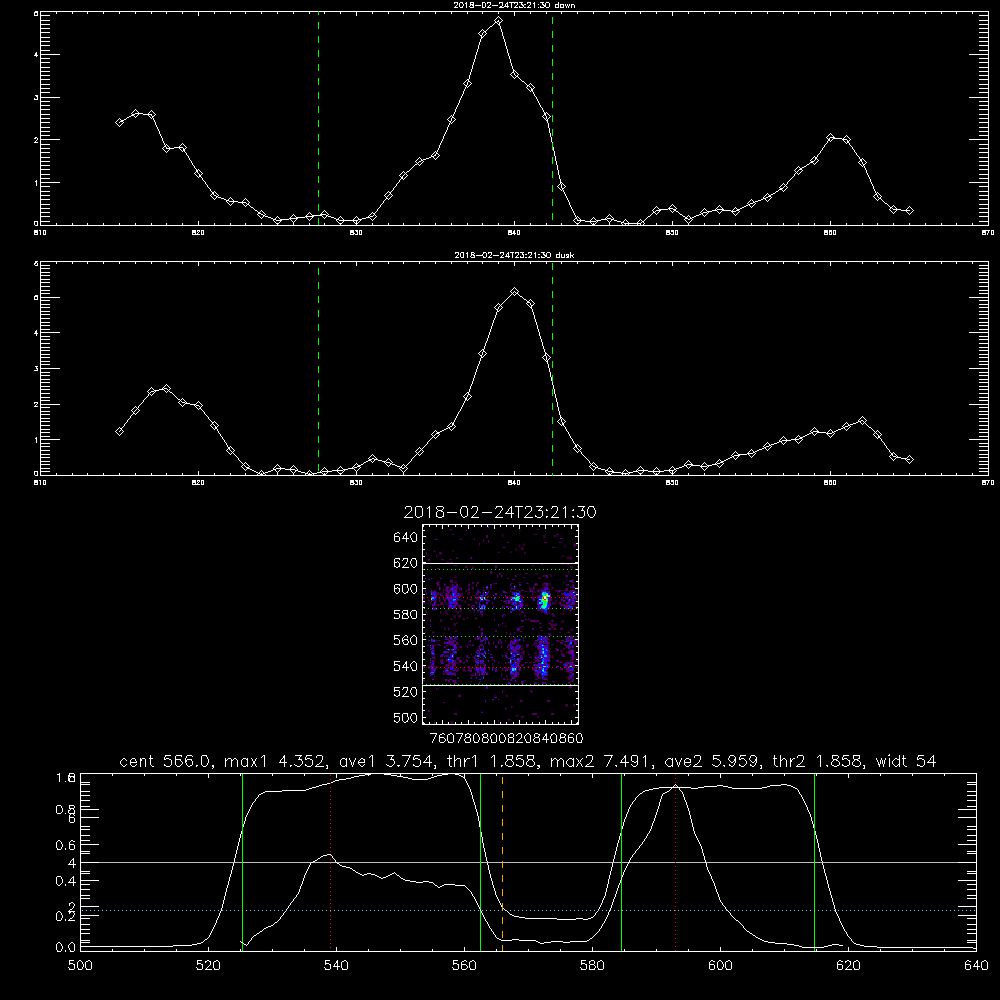Click solid horizontal line at 4 in bottom plot
1000x1000 pixels.
coord(528,862)
